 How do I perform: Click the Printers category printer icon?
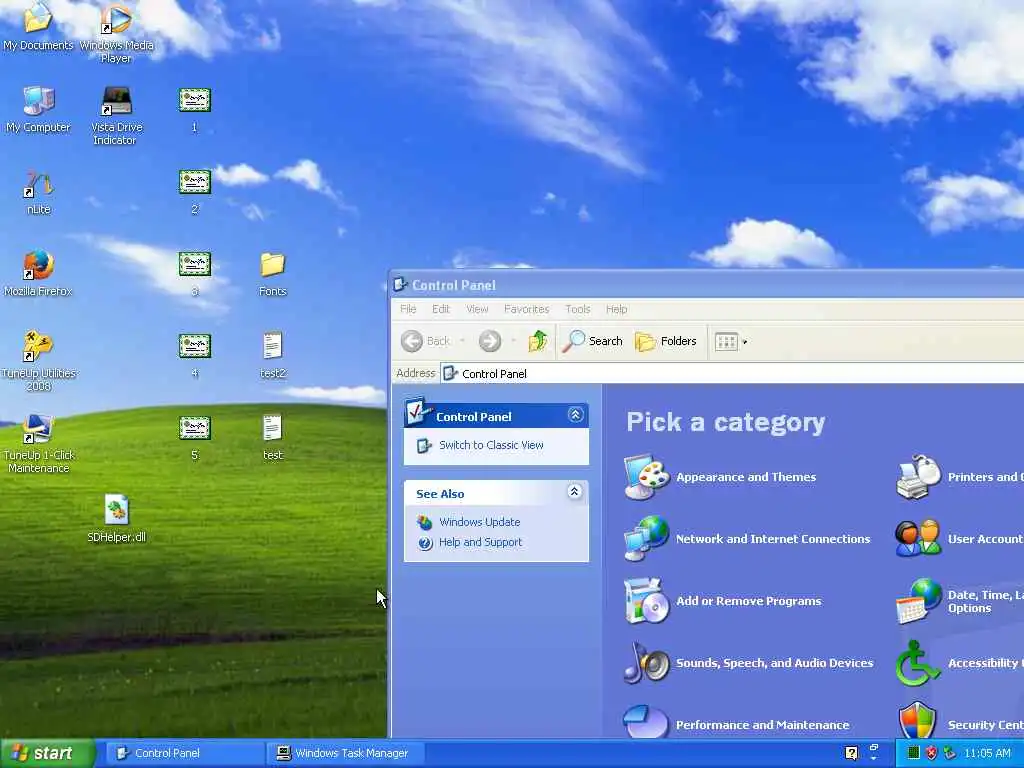click(918, 477)
